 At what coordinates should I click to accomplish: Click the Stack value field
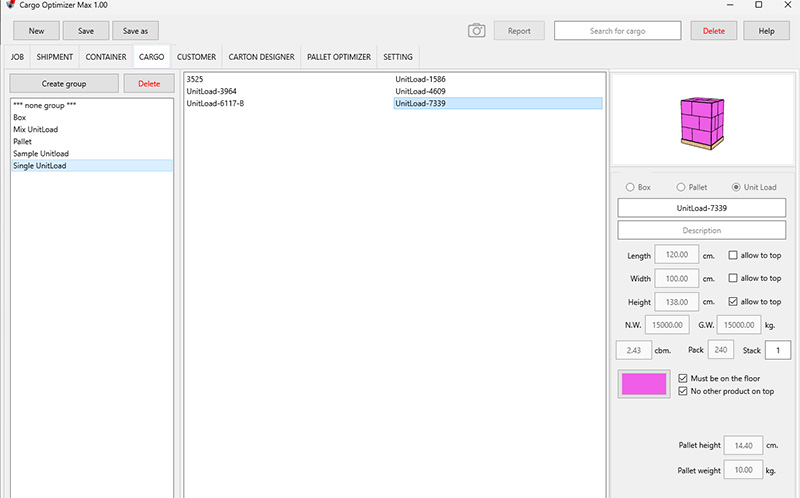click(778, 350)
